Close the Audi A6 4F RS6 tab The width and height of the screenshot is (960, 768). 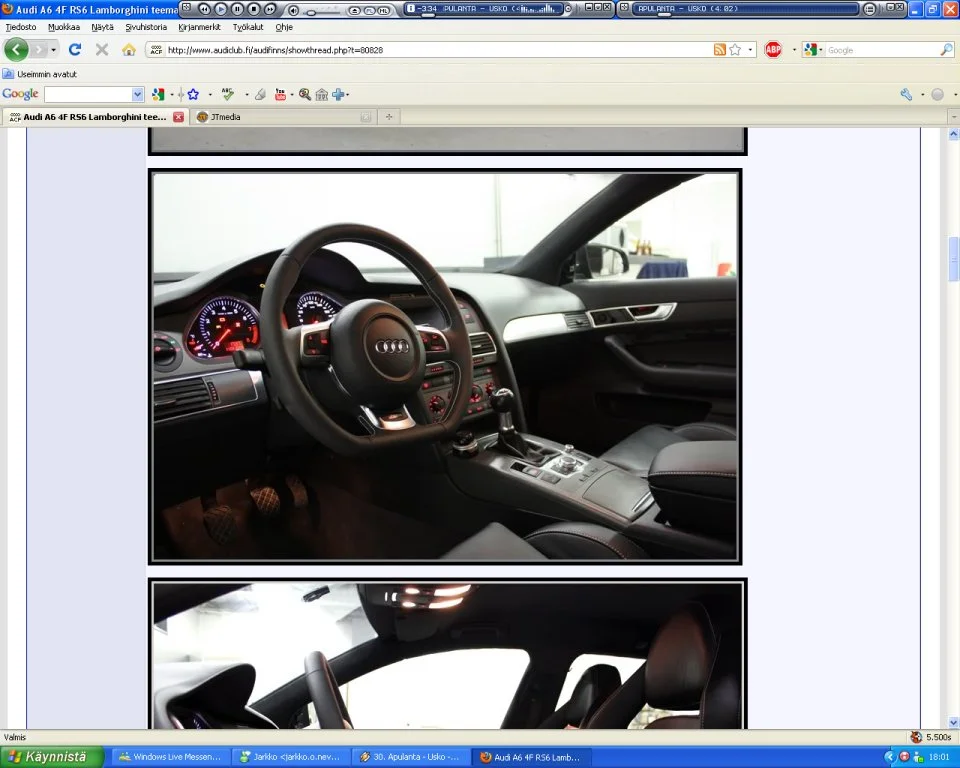tap(178, 117)
